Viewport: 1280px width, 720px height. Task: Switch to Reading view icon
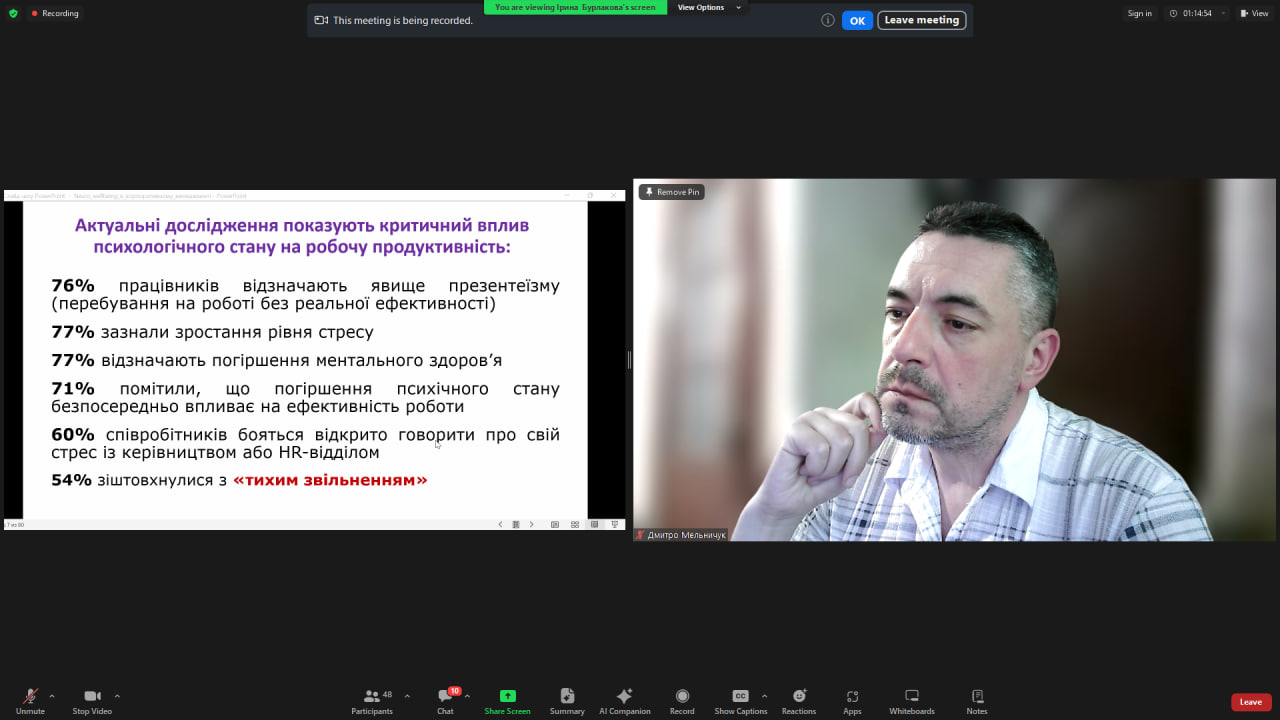[595, 524]
